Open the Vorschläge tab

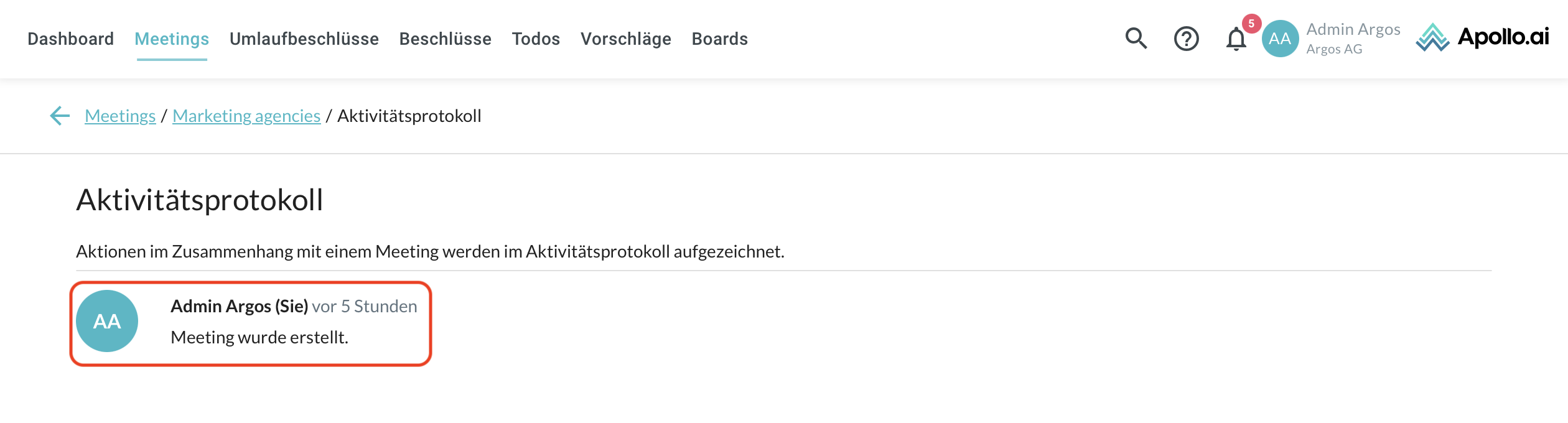pyautogui.click(x=625, y=39)
